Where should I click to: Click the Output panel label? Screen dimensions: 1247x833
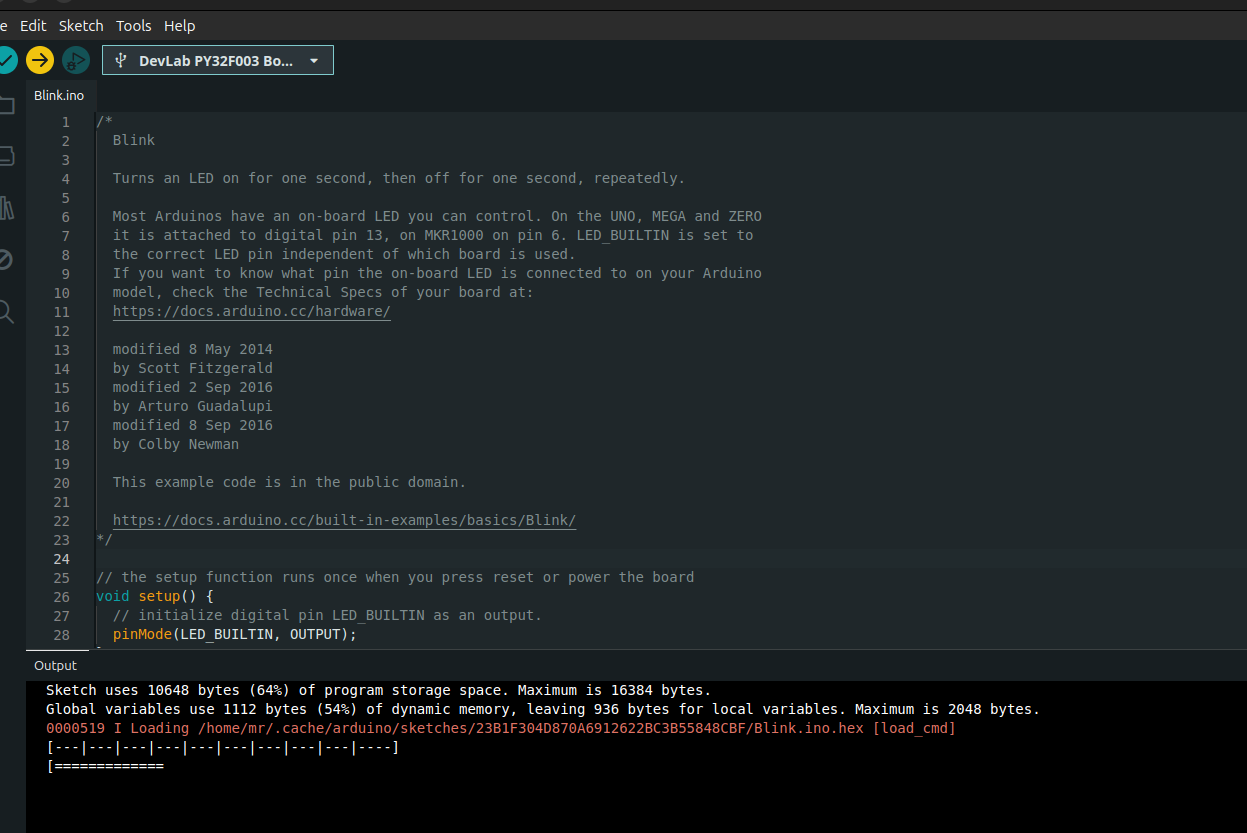pyautogui.click(x=55, y=665)
